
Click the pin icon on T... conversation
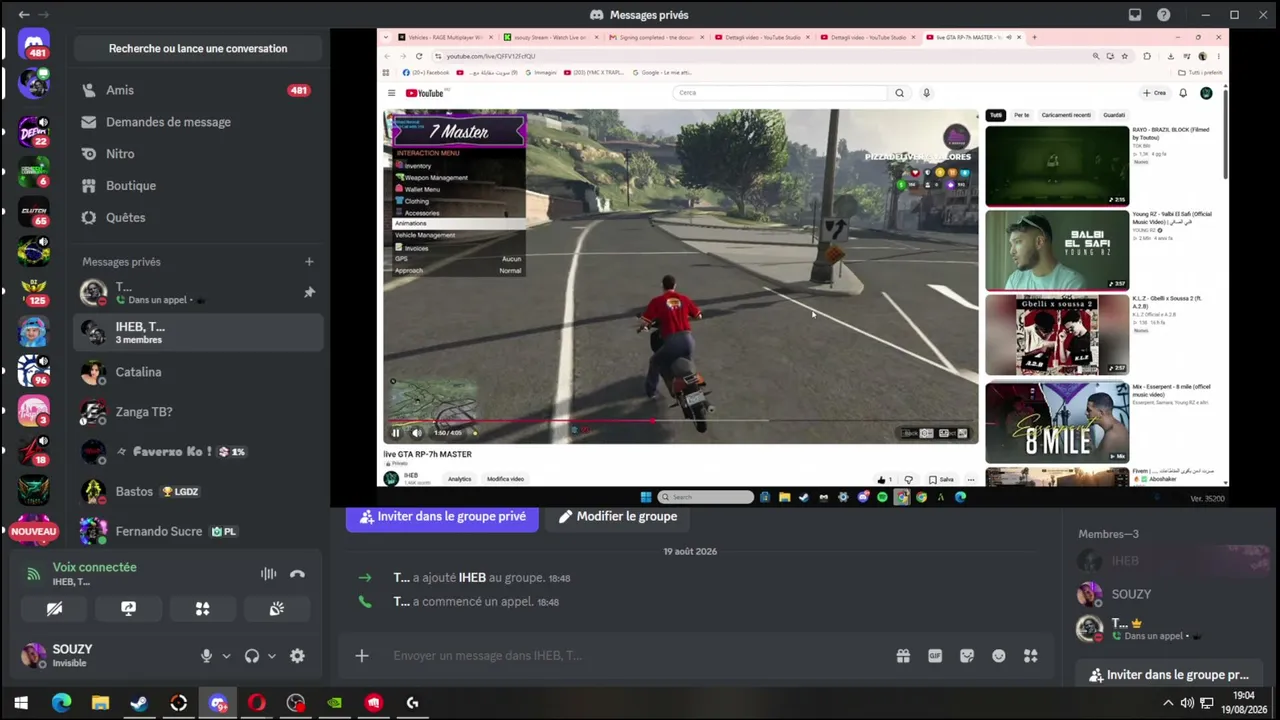click(x=309, y=292)
